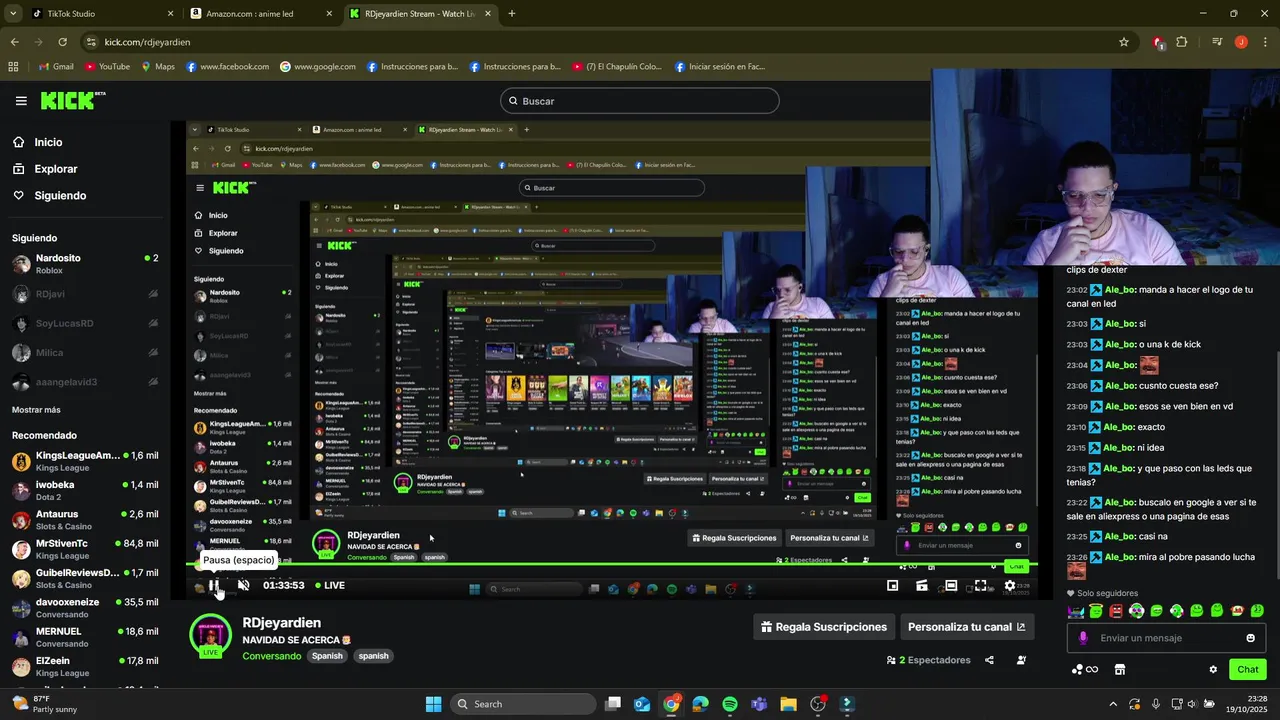Screen dimensions: 1280x720
Task: Unmute the stream audio
Action: pos(243,585)
